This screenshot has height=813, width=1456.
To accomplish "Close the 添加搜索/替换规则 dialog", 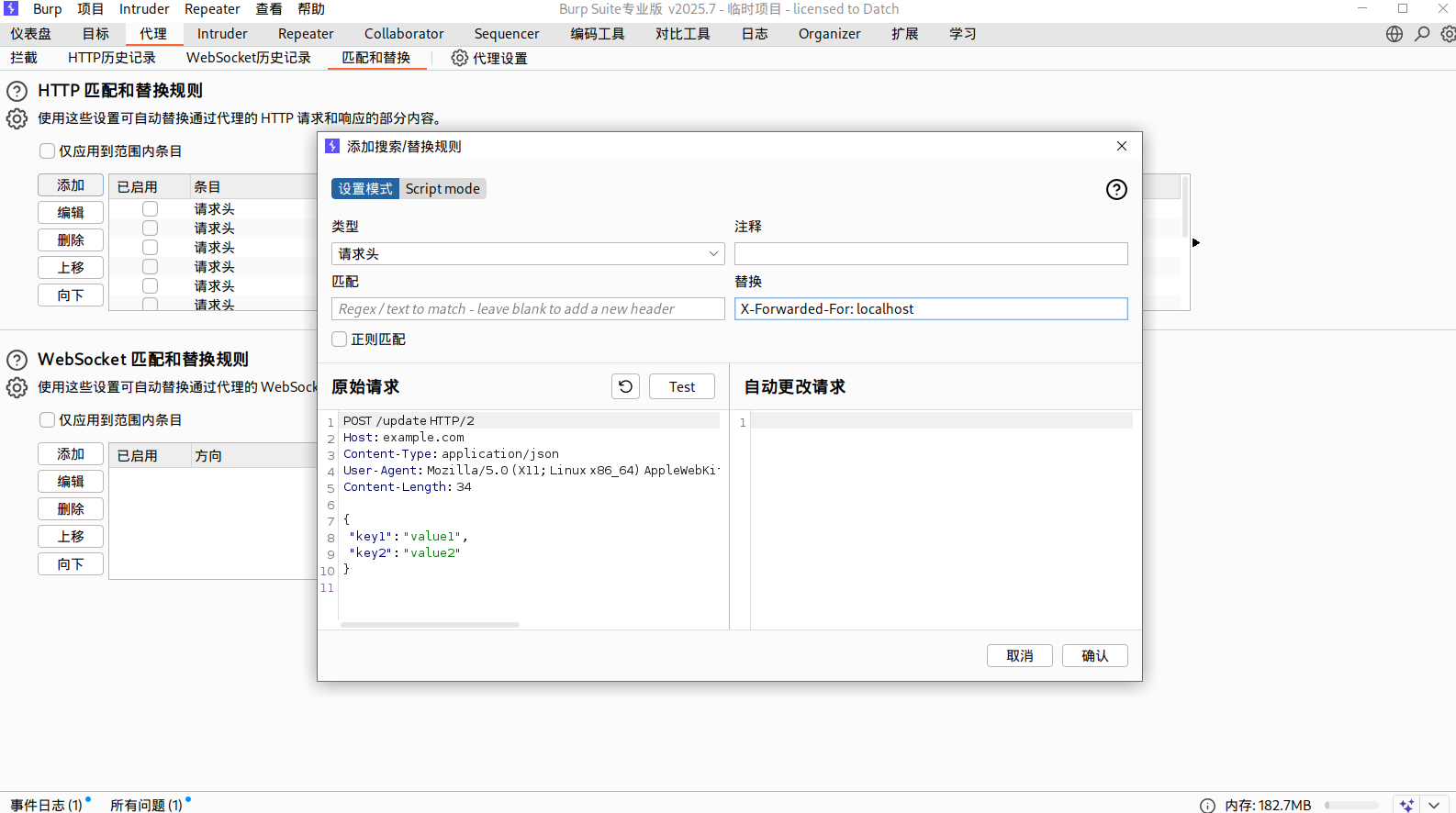I will pyautogui.click(x=1122, y=146).
